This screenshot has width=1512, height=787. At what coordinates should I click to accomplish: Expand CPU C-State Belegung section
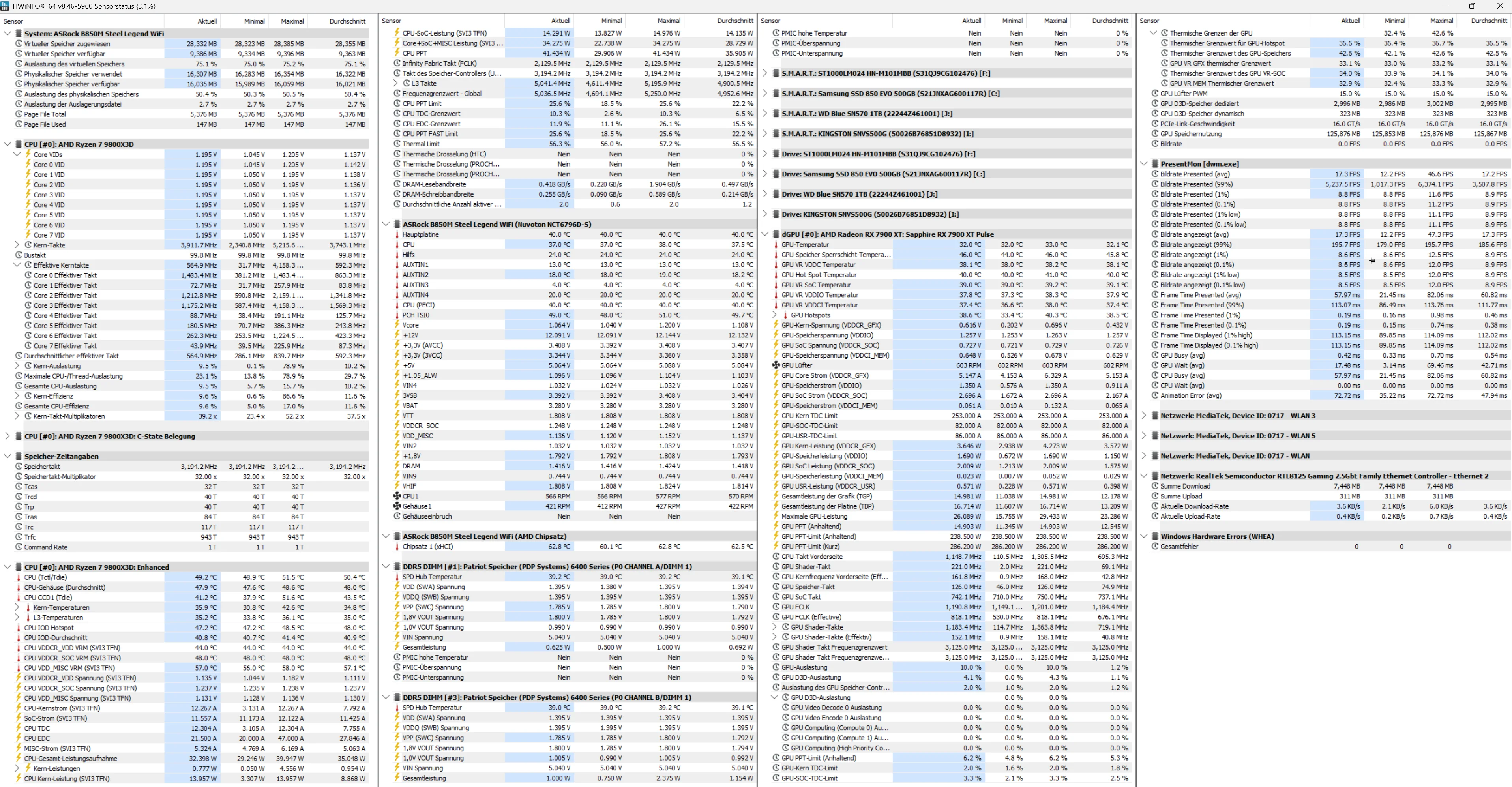click(x=7, y=436)
